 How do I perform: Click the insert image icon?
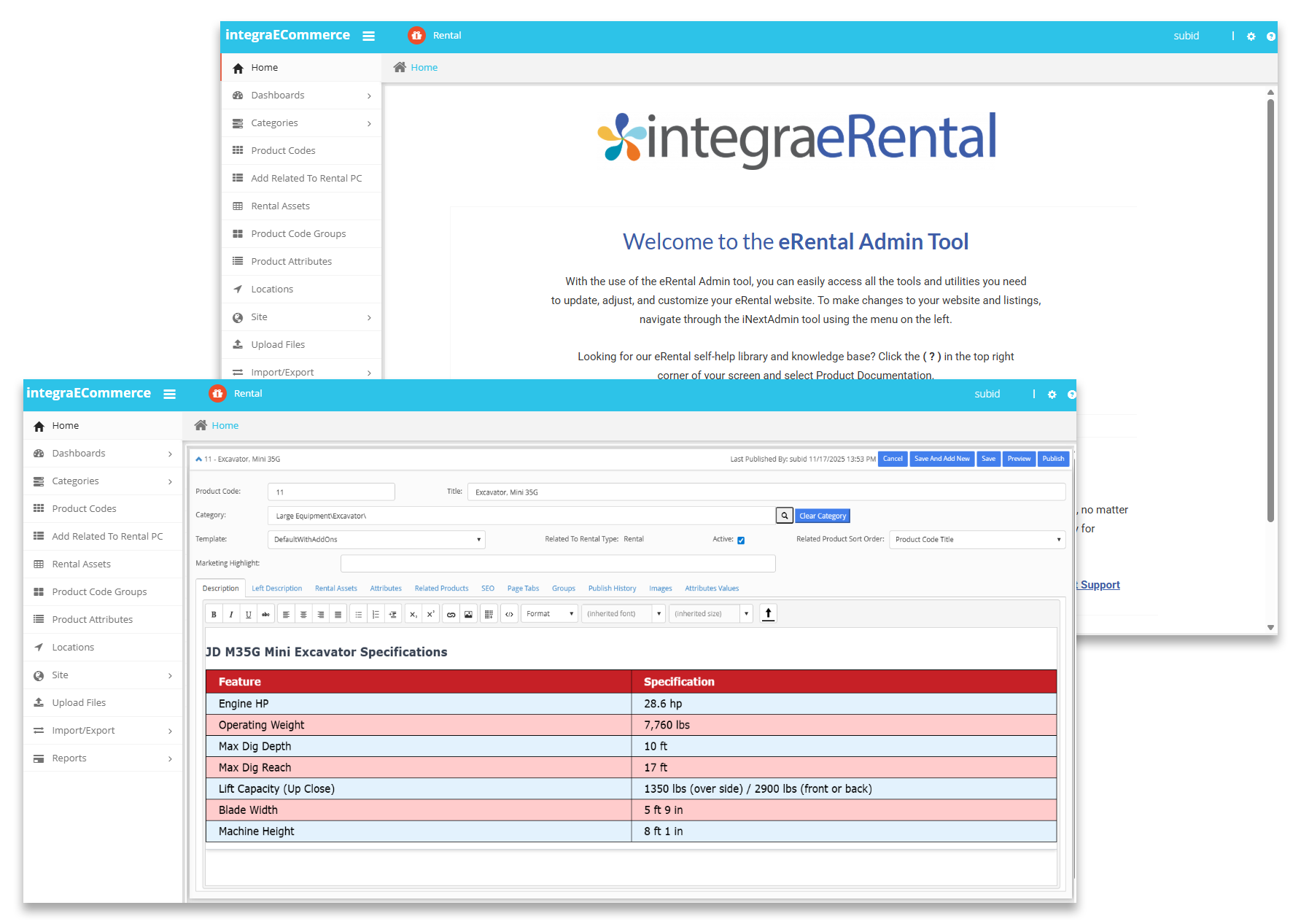click(x=468, y=614)
